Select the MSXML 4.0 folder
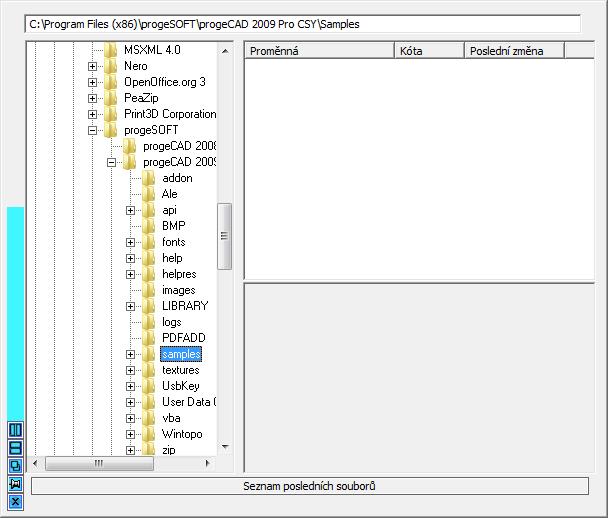Image resolution: width=608 pixels, height=518 pixels. (x=152, y=50)
